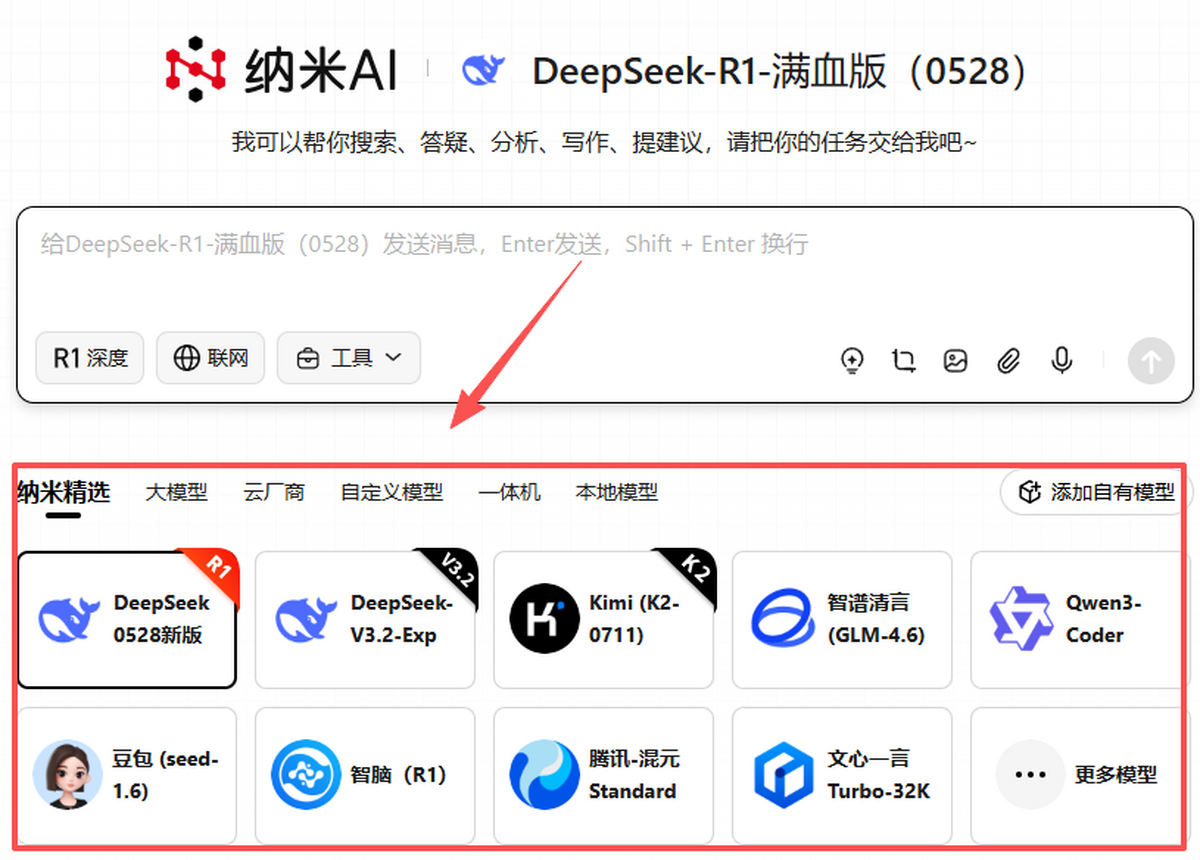1200x860 pixels.
Task: Select the 豆包 (seed-1.6) model card
Action: [x=127, y=776]
